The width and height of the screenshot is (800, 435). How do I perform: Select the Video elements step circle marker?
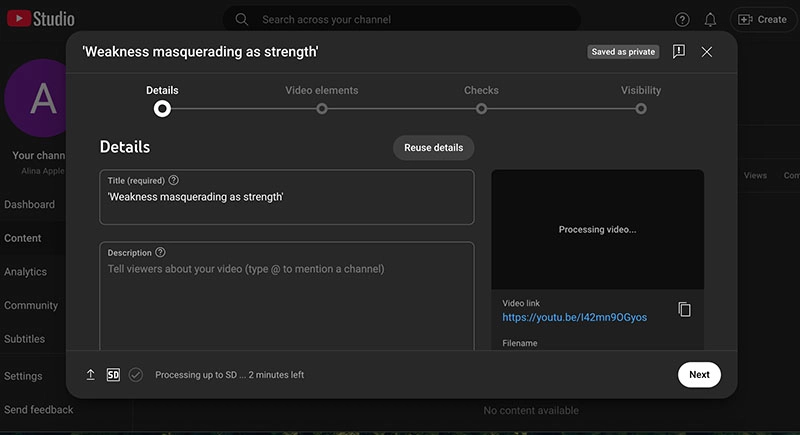pos(321,109)
